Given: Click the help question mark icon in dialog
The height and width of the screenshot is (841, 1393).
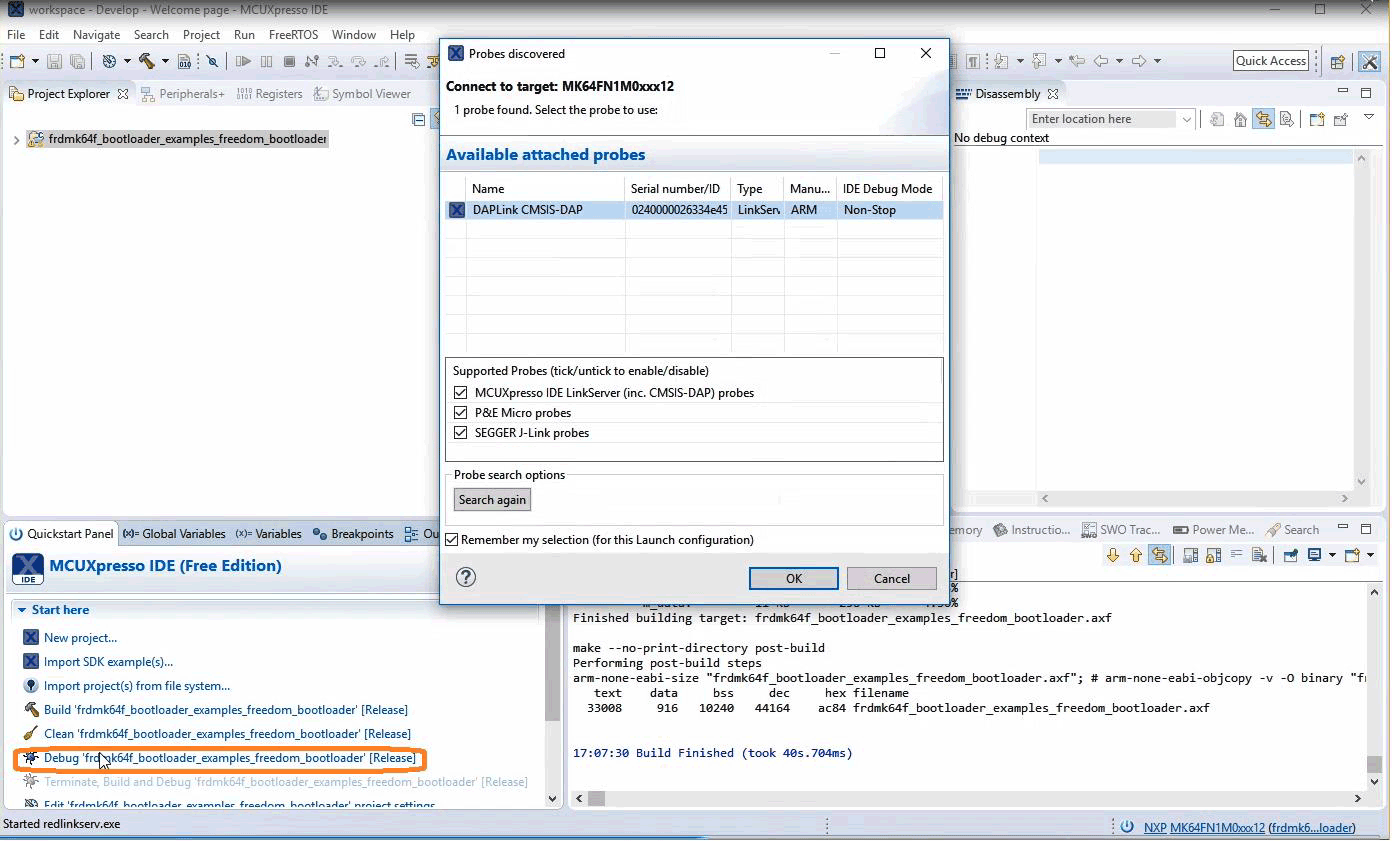Looking at the screenshot, I should tap(466, 577).
